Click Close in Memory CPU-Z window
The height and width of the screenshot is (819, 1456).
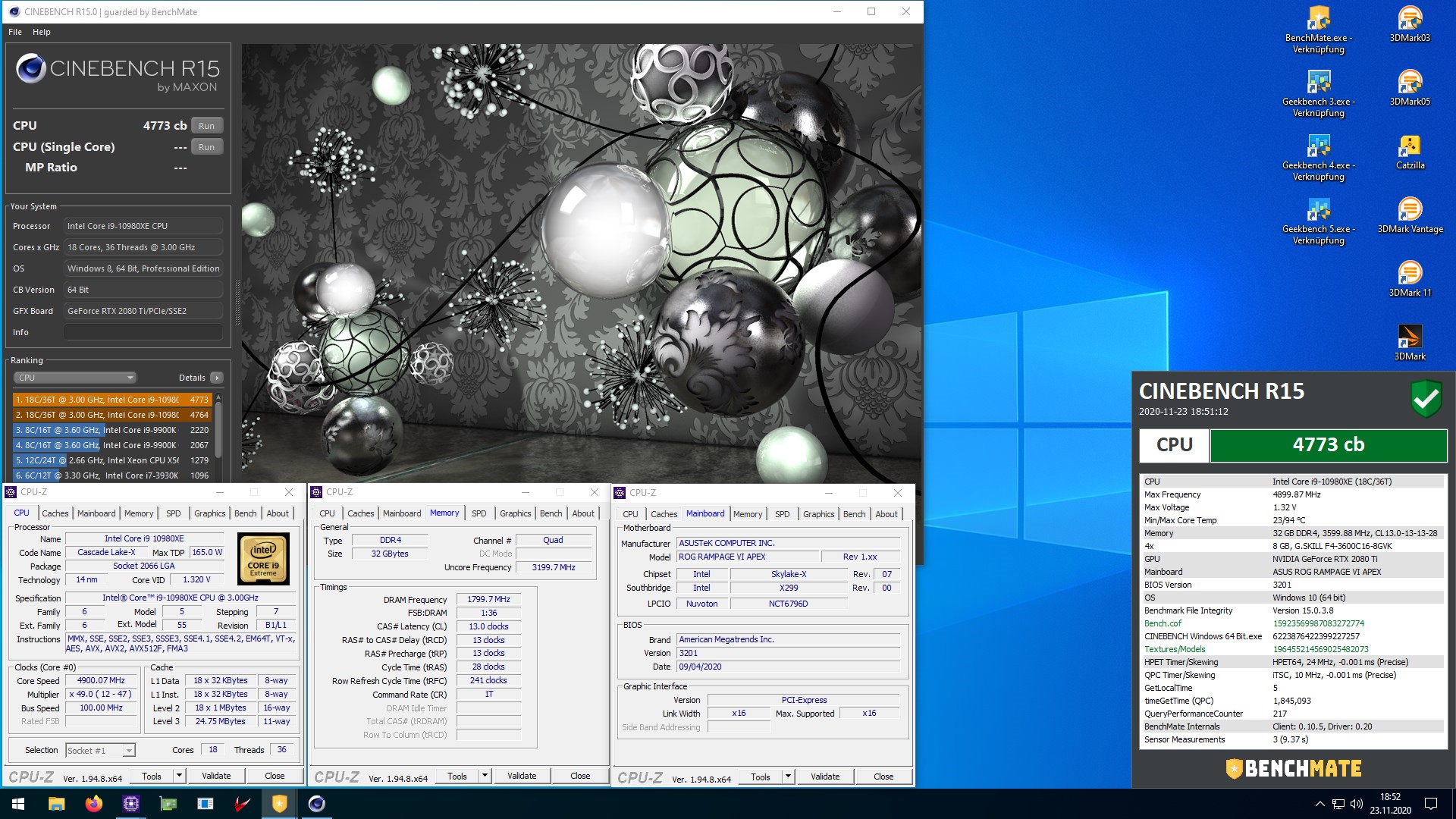point(580,776)
